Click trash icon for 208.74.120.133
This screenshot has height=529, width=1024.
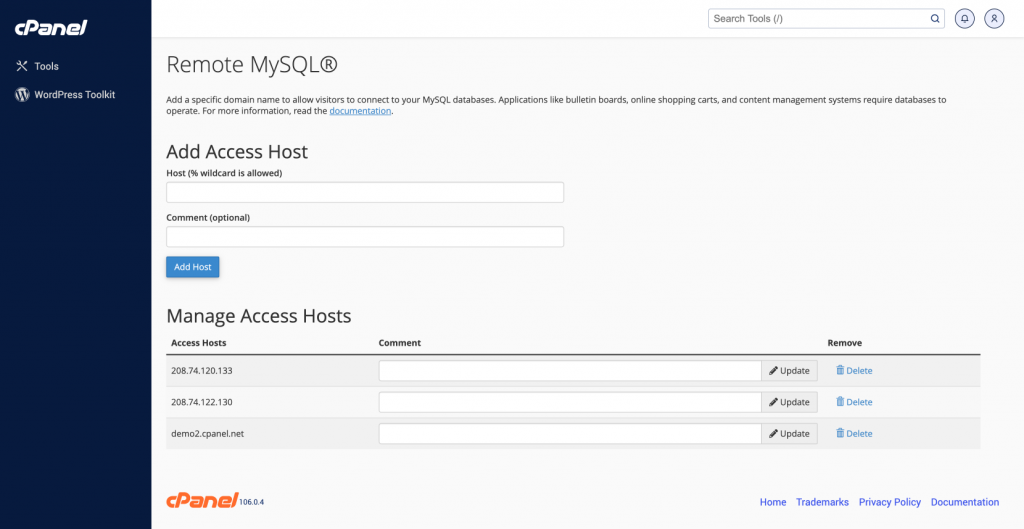pyautogui.click(x=840, y=370)
